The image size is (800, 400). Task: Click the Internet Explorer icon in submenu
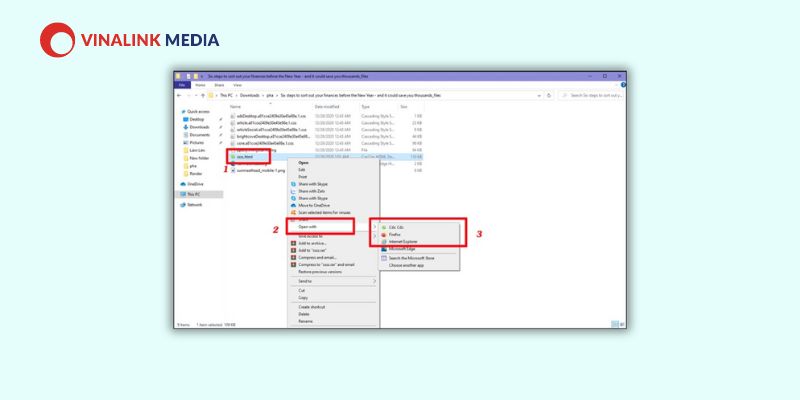coord(384,241)
